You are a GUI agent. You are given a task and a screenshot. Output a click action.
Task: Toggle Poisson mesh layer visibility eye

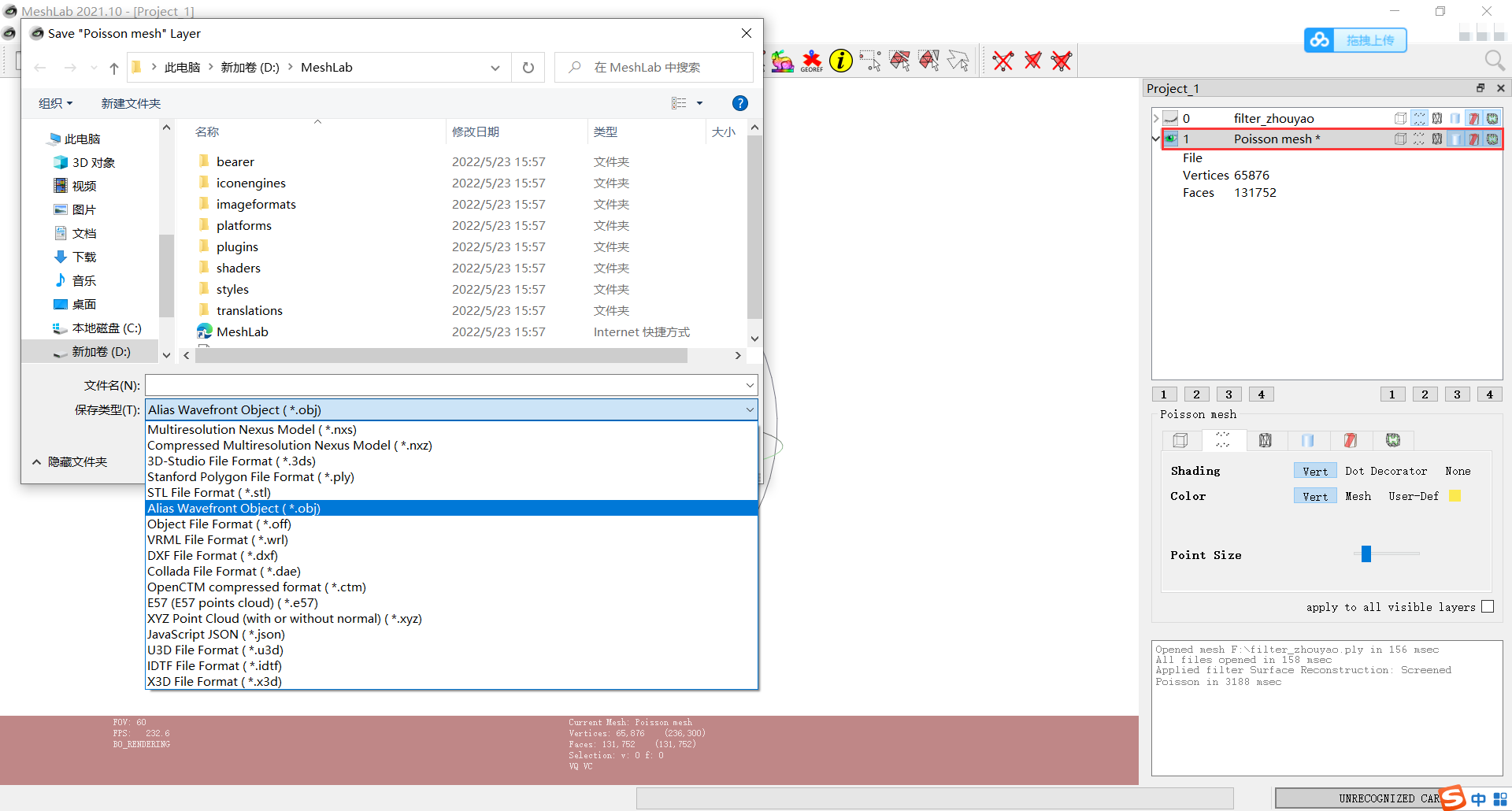1171,139
